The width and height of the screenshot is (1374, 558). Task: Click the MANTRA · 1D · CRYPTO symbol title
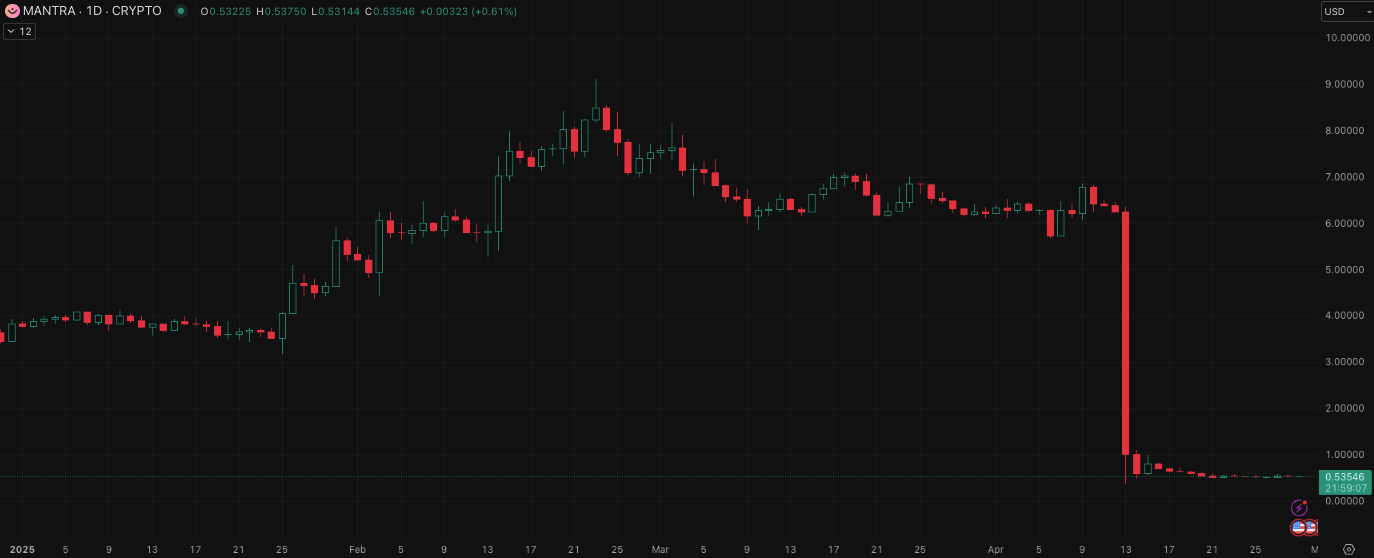click(92, 11)
